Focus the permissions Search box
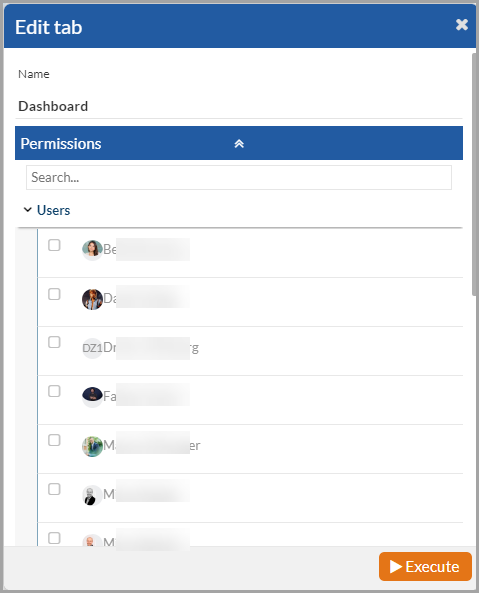This screenshot has height=593, width=479. [x=239, y=177]
